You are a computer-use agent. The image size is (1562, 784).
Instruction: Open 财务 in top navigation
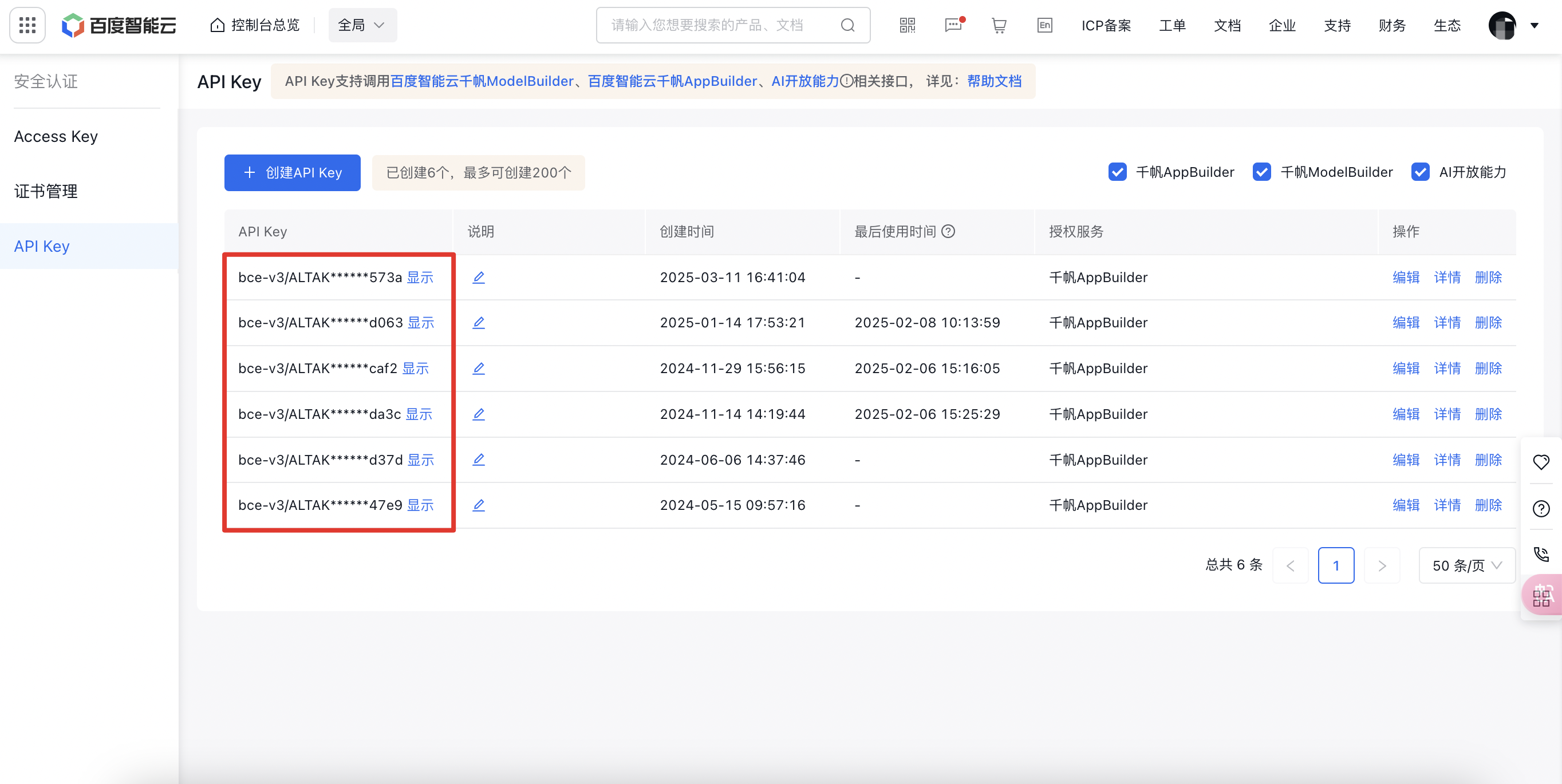[x=1391, y=25]
